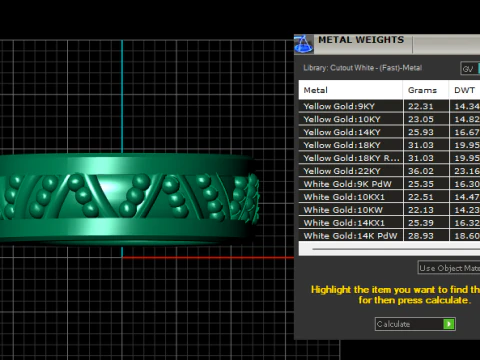Screen dimensions: 480x360
Task: Select the White Gold:14KX1 row
Action: (389, 223)
